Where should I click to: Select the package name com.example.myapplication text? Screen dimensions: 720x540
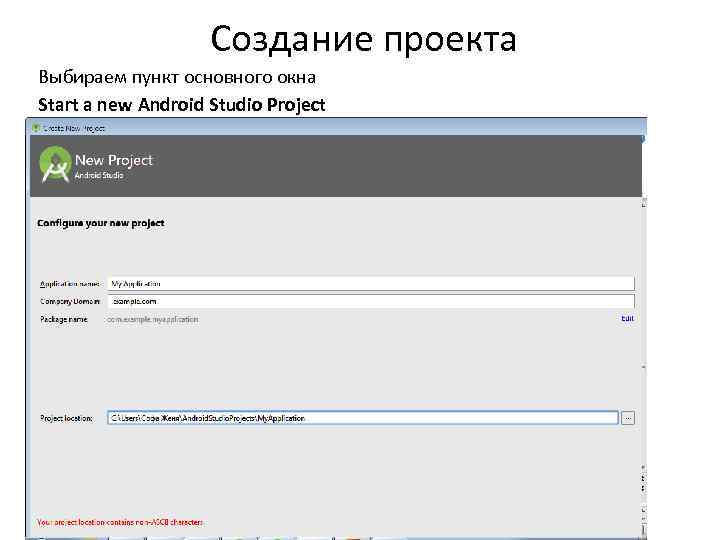point(152,319)
